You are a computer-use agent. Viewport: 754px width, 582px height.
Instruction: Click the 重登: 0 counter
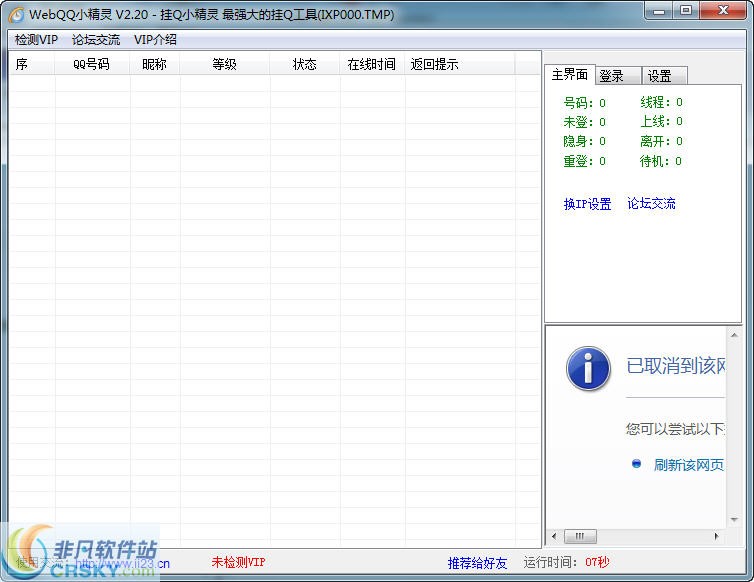(585, 161)
